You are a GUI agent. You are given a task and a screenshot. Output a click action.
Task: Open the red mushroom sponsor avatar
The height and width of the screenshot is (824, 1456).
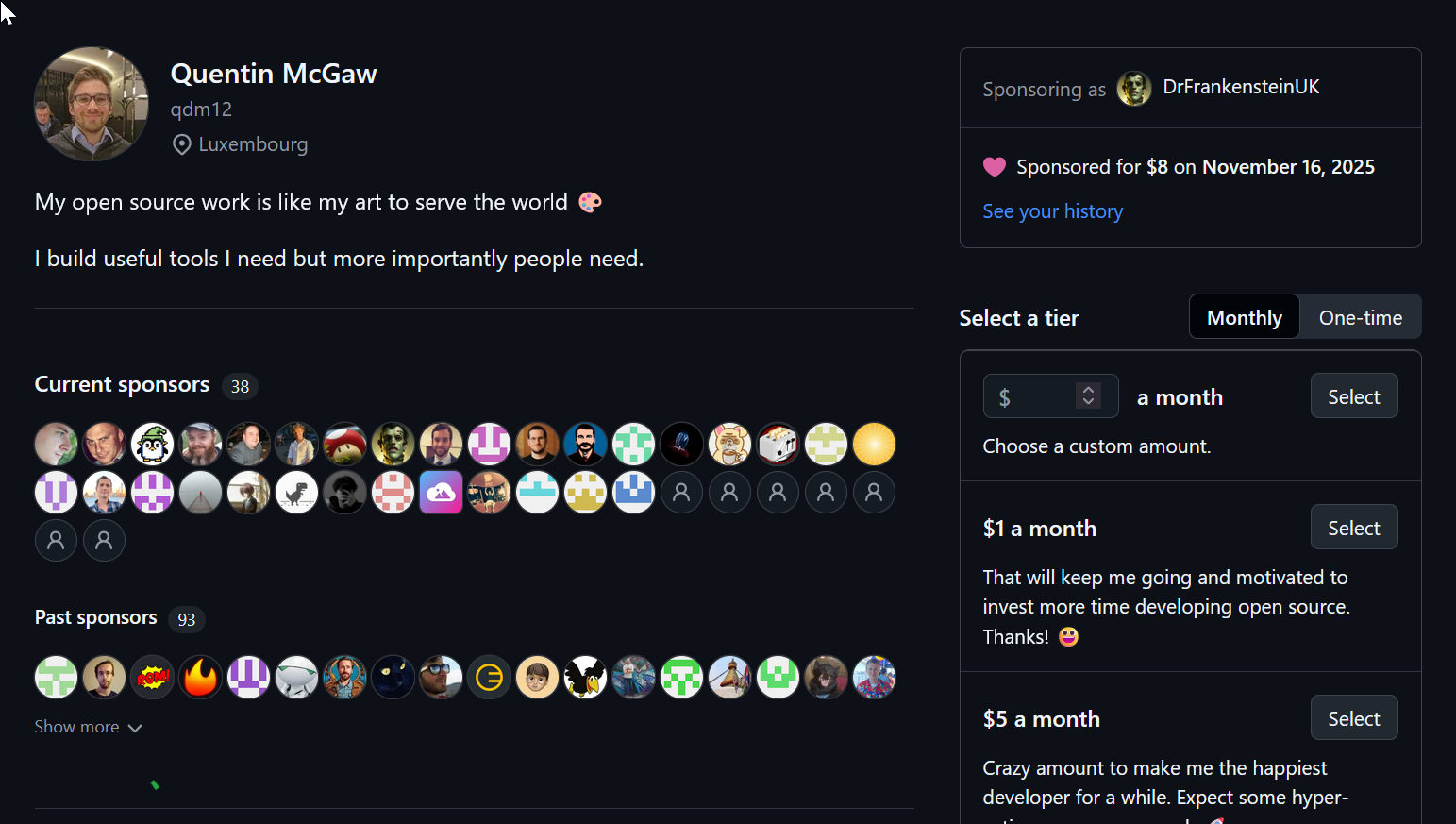[x=344, y=444]
